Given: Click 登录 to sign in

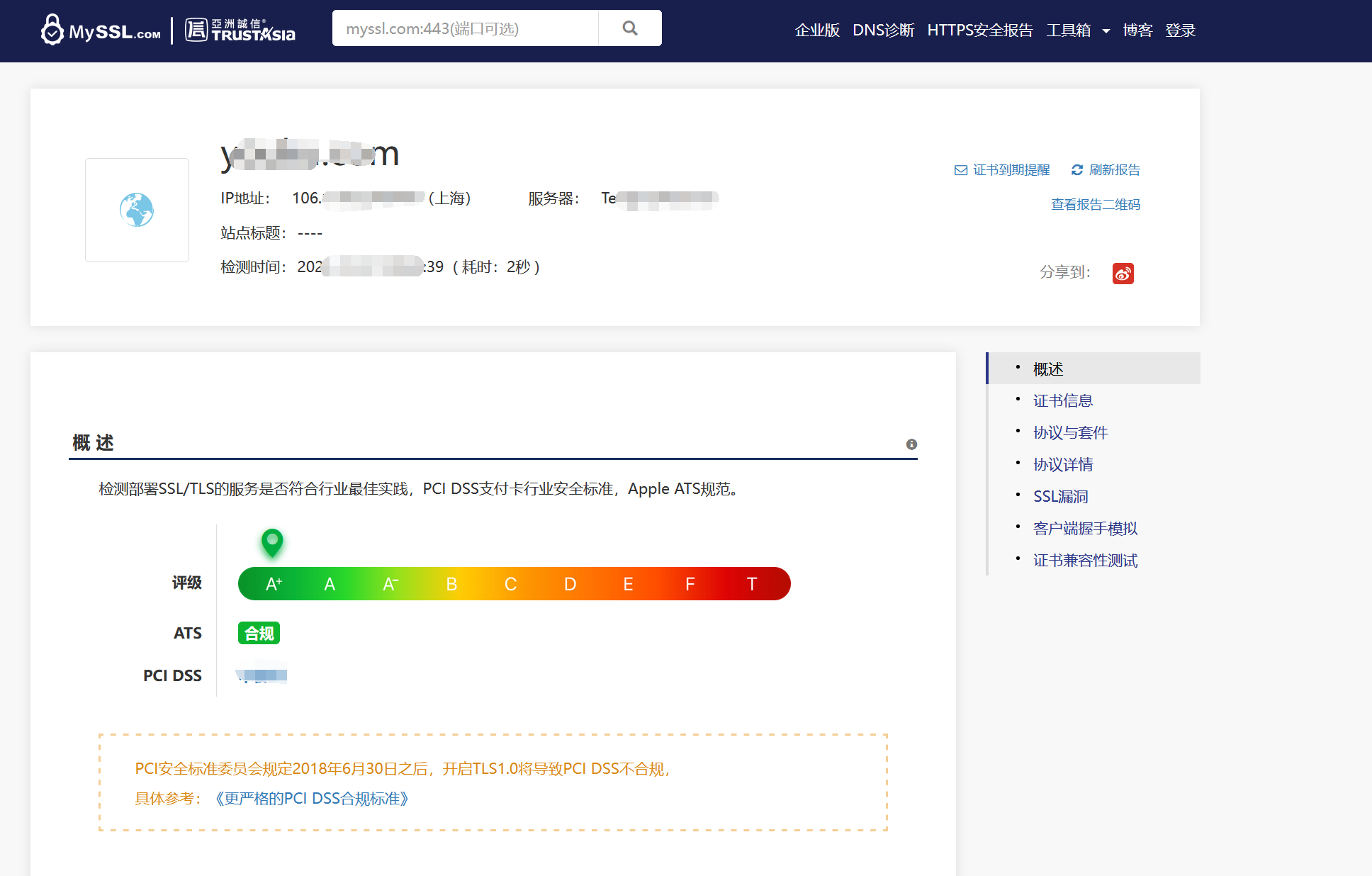Looking at the screenshot, I should pos(1181,30).
